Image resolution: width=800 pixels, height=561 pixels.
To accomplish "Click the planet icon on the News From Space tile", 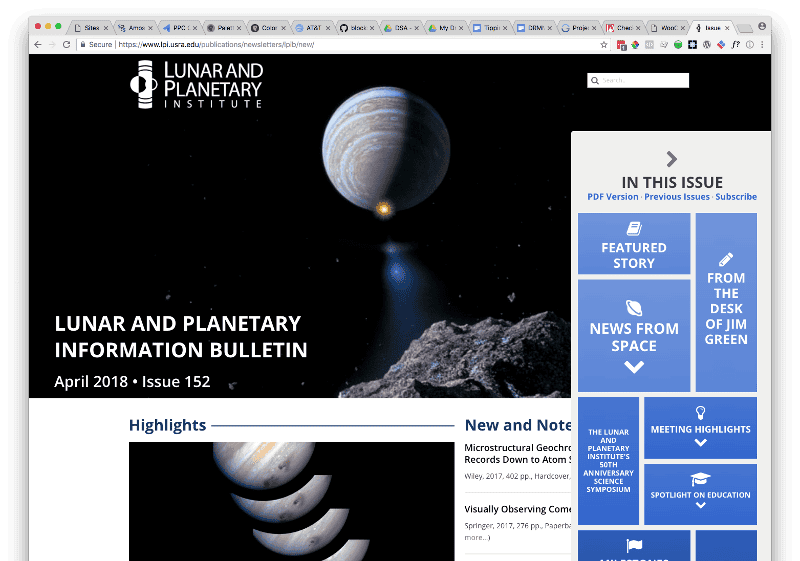I will (x=634, y=308).
